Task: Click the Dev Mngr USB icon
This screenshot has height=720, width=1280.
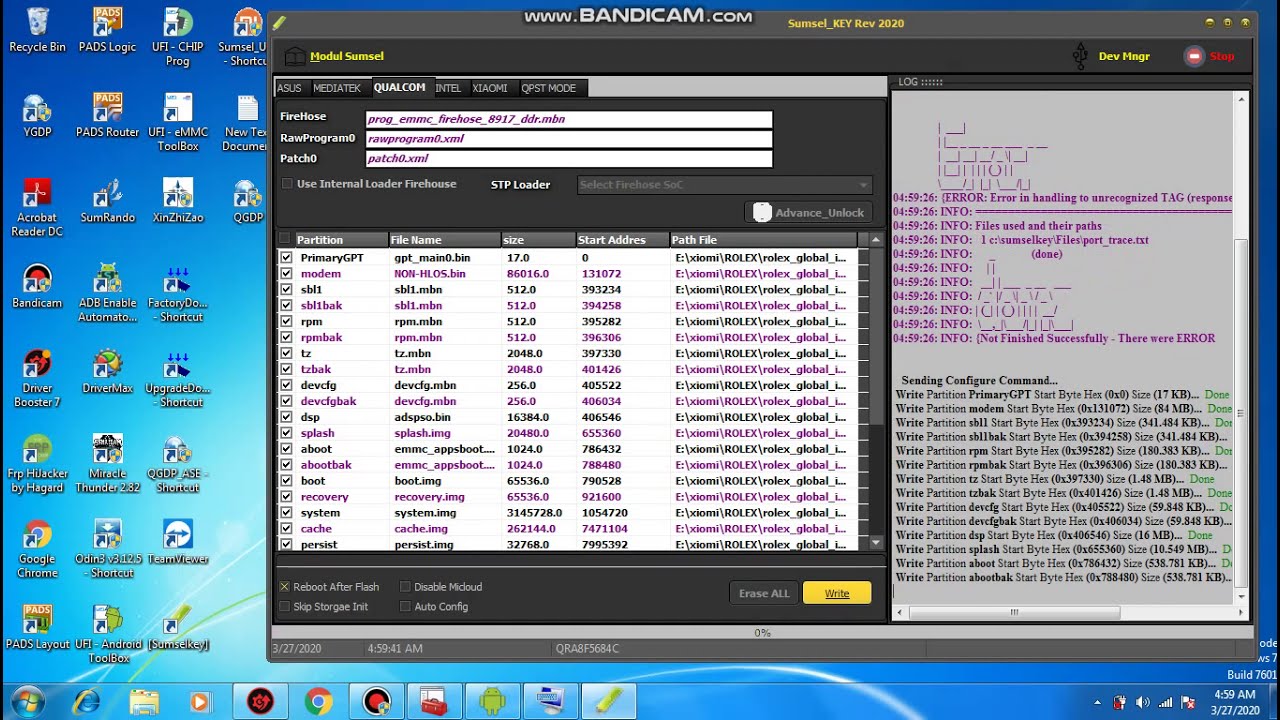Action: (1079, 56)
